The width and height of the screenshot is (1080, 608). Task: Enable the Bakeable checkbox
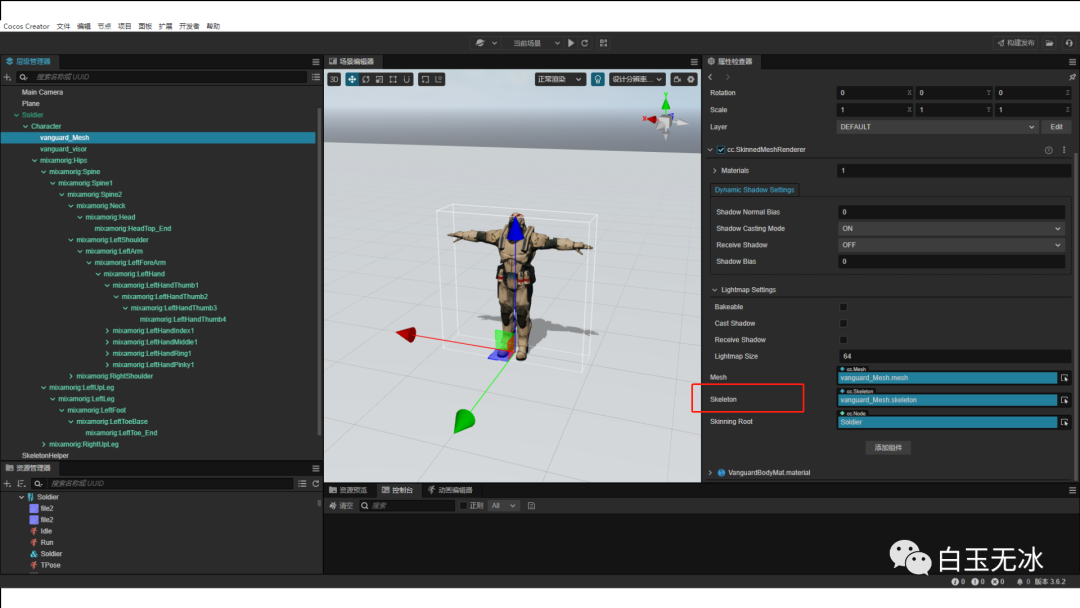[x=843, y=307]
